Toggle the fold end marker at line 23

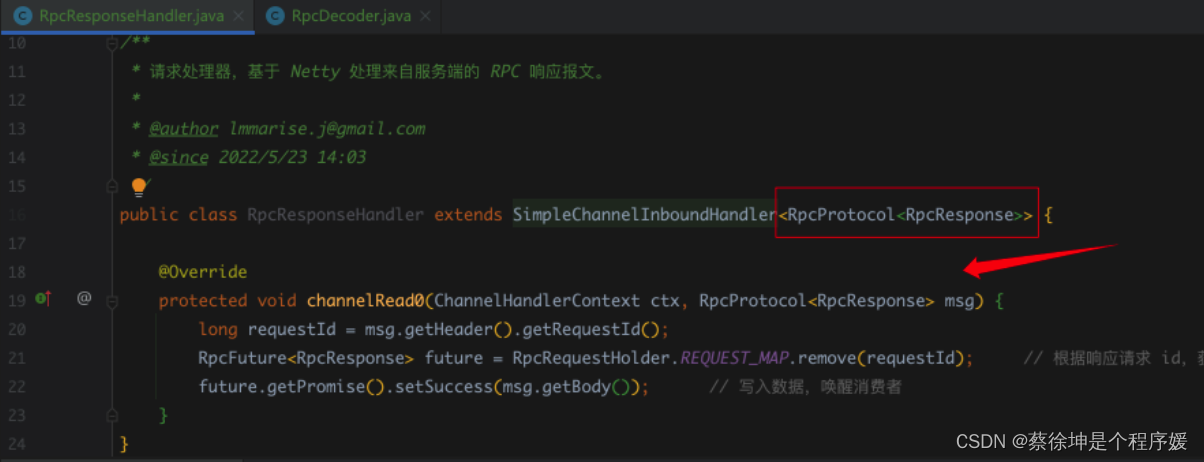112,414
